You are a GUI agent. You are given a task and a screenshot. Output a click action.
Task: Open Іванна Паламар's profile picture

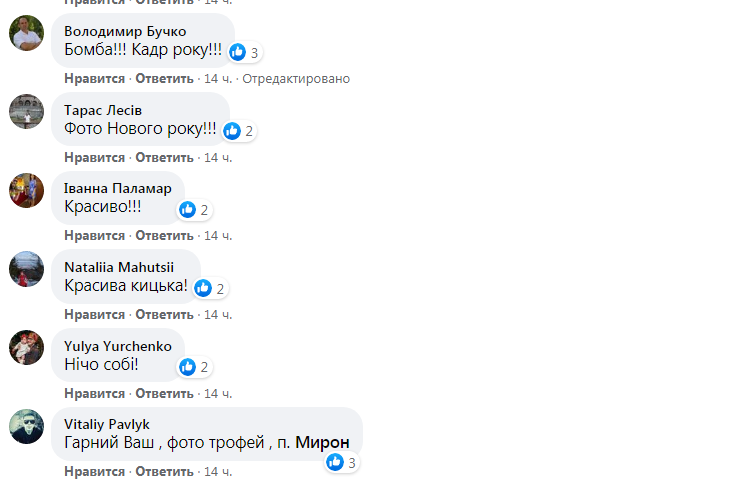click(26, 190)
